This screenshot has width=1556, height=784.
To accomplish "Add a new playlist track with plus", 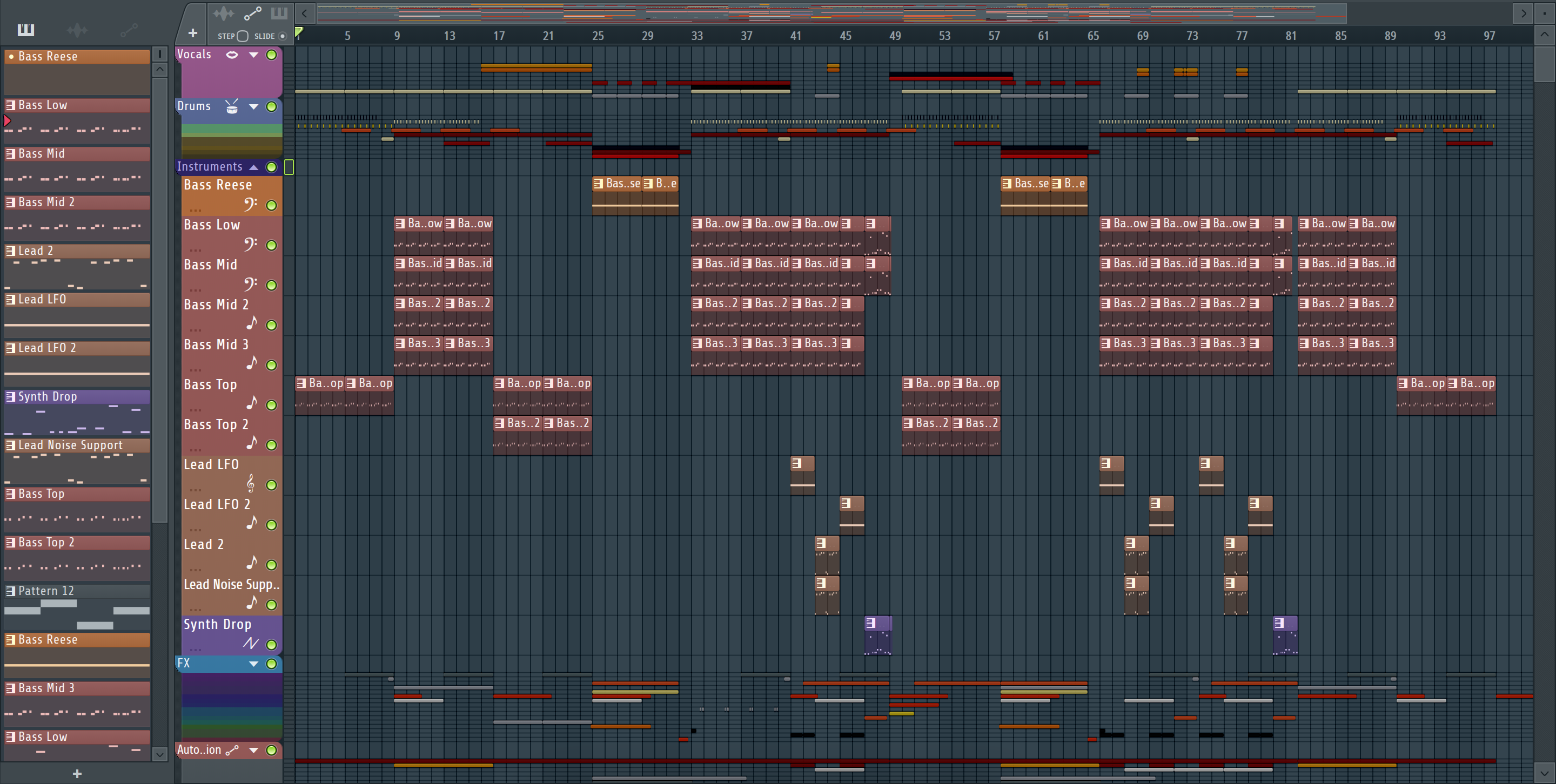I will tap(193, 33).
